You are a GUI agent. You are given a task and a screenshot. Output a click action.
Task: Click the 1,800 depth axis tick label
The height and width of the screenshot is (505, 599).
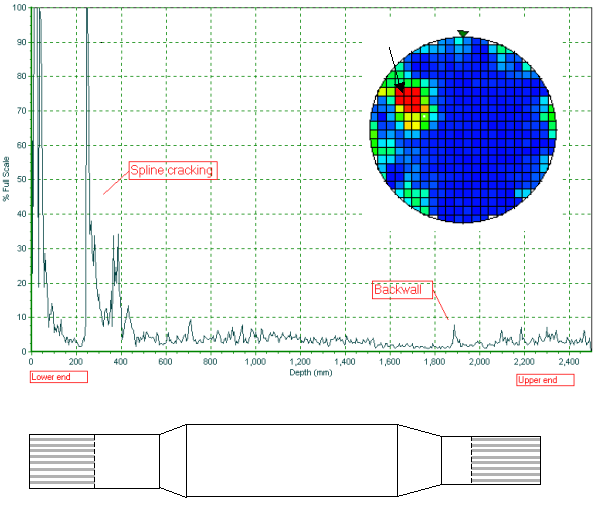434,361
